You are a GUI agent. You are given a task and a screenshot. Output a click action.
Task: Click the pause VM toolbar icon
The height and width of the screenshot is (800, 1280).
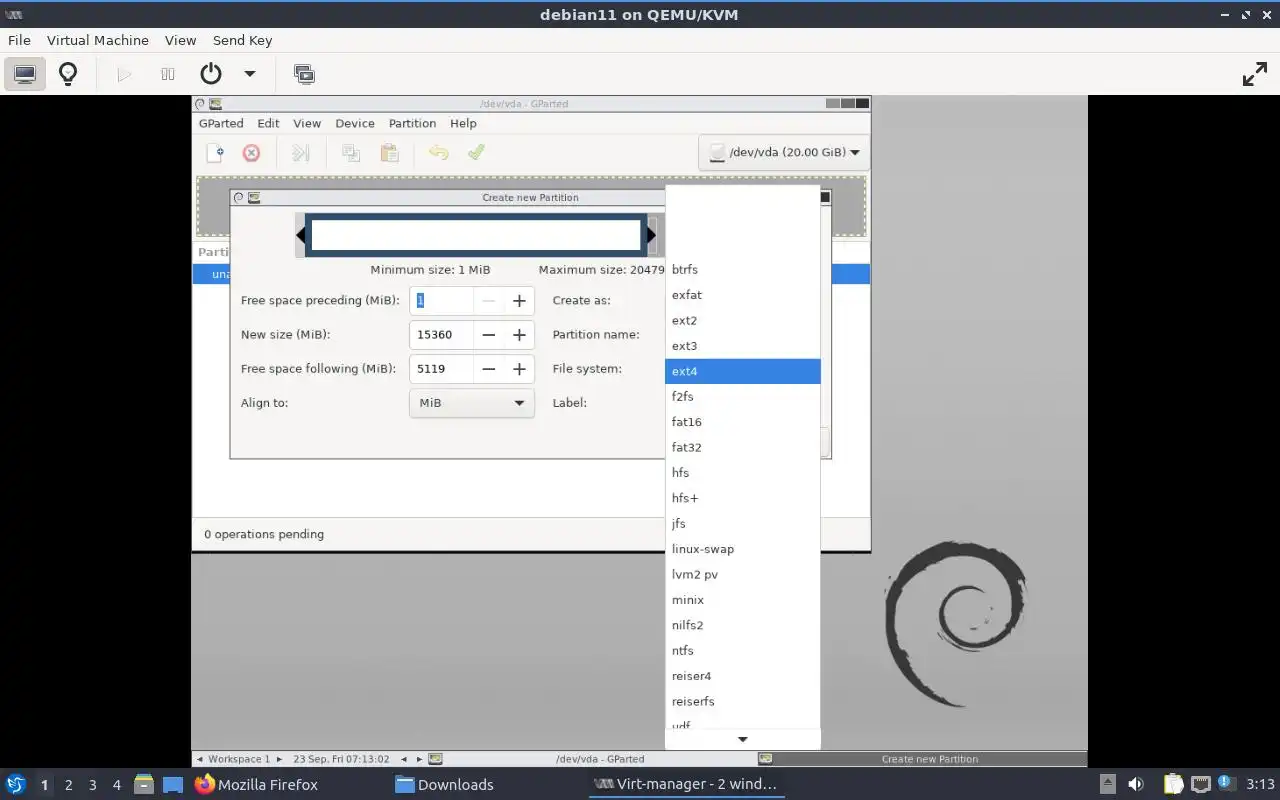(167, 74)
